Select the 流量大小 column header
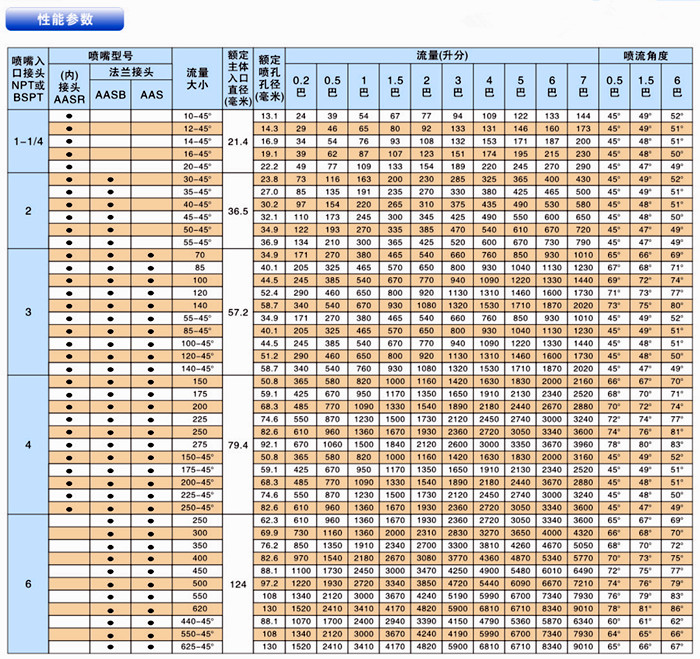700x659 pixels. point(198,79)
